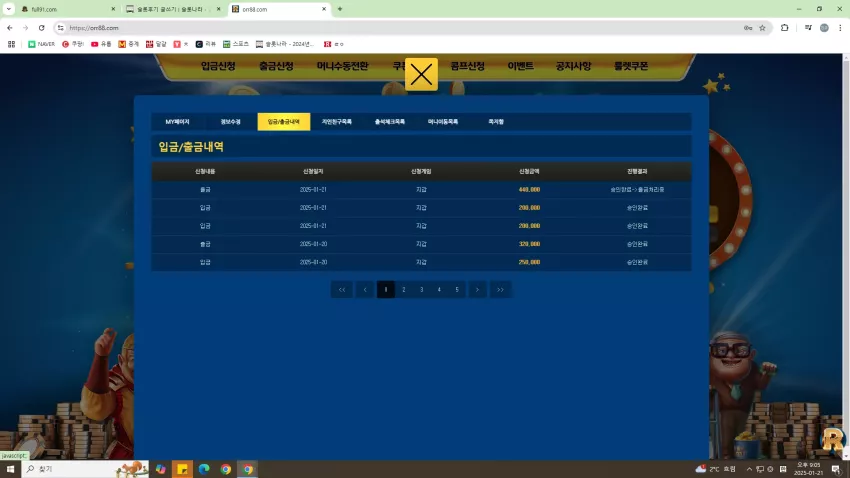Go back in browser history
Image resolution: width=850 pixels, height=478 pixels.
[10, 28]
